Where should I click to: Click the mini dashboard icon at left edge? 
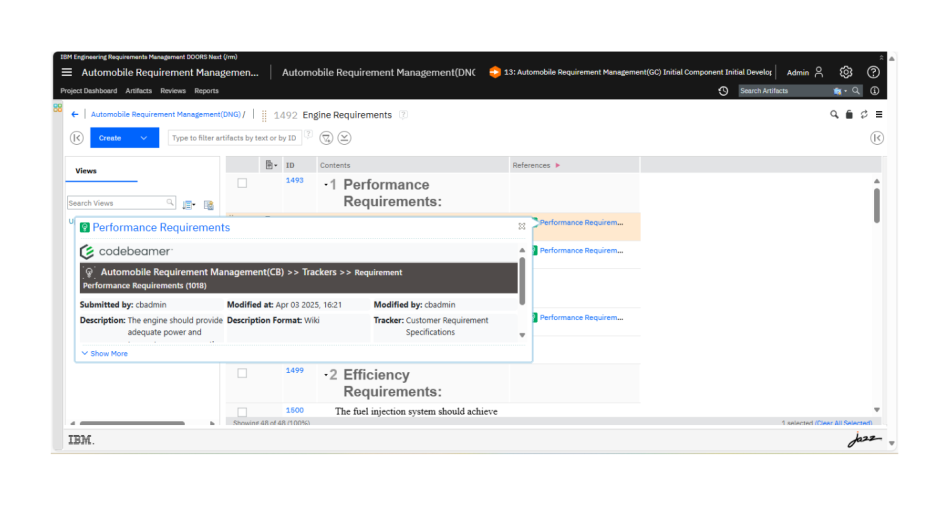tap(58, 107)
